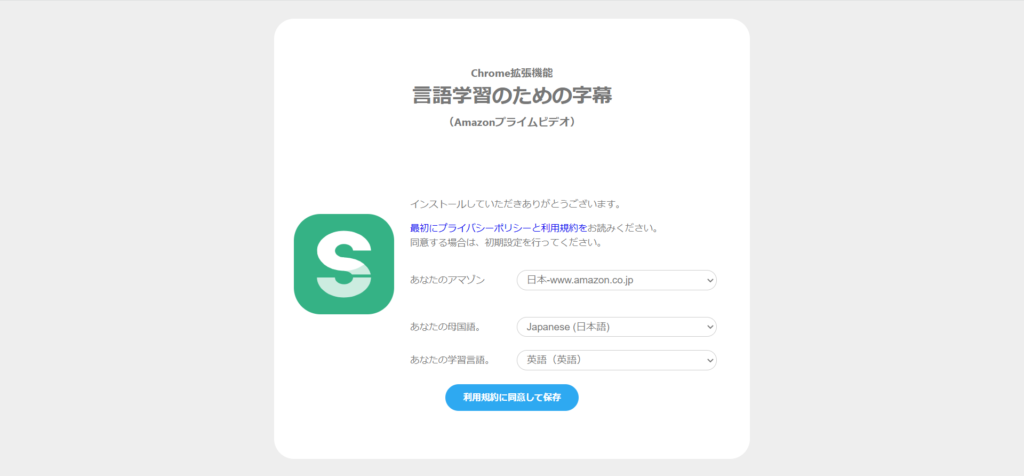Click the あなたの学習言語。label

[450, 360]
